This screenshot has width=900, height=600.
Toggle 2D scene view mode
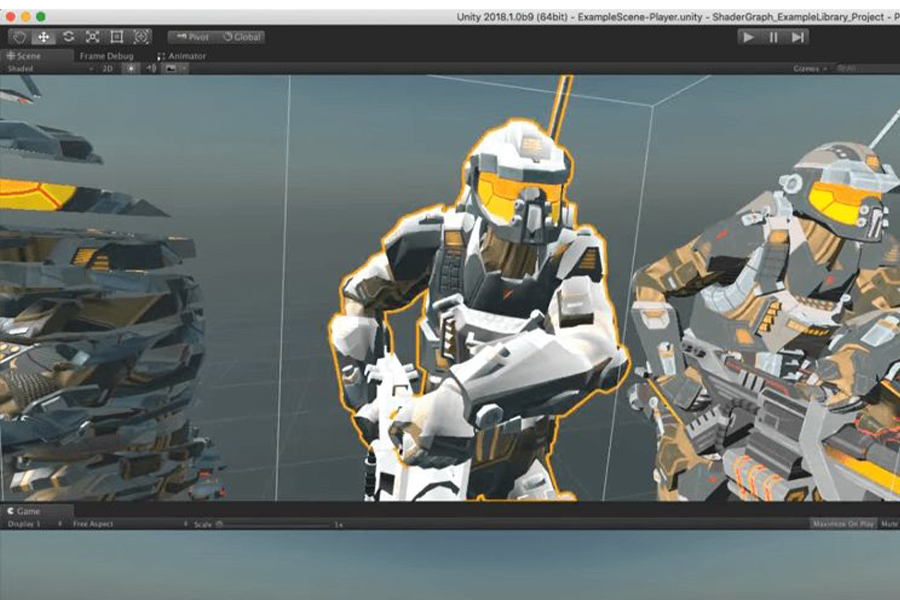(x=107, y=68)
